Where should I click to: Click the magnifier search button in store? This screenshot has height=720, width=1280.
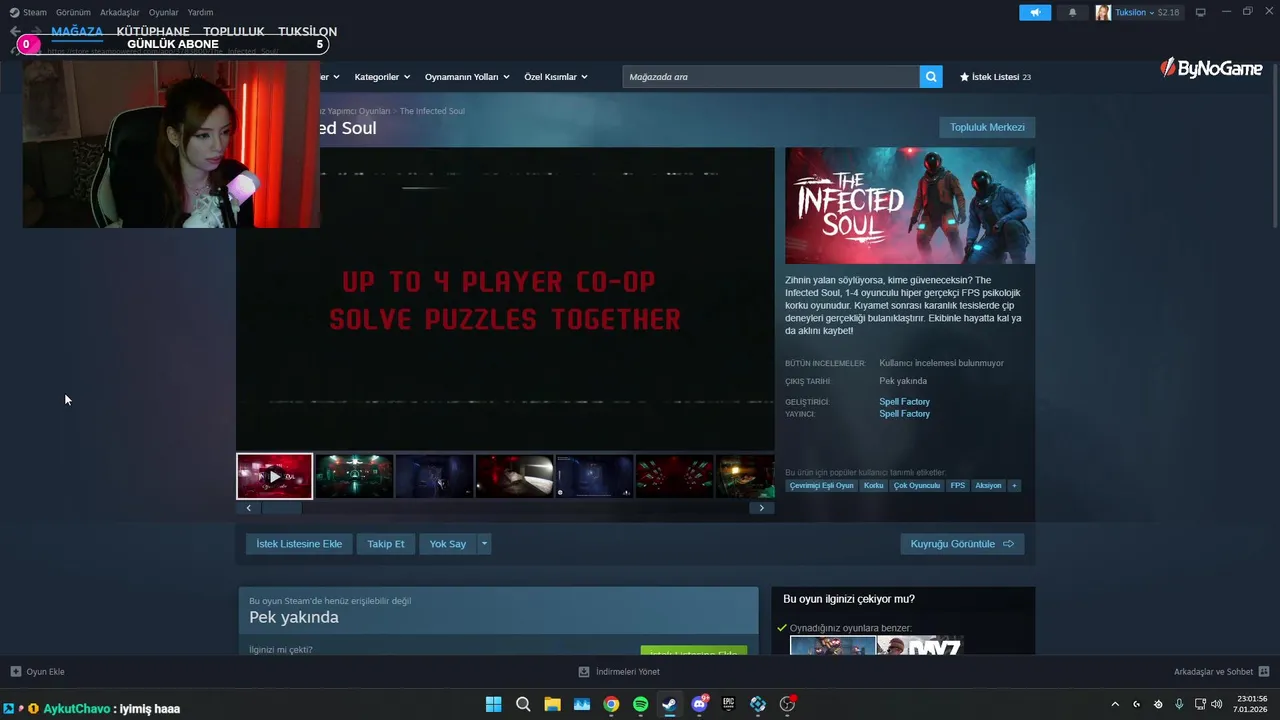click(931, 77)
